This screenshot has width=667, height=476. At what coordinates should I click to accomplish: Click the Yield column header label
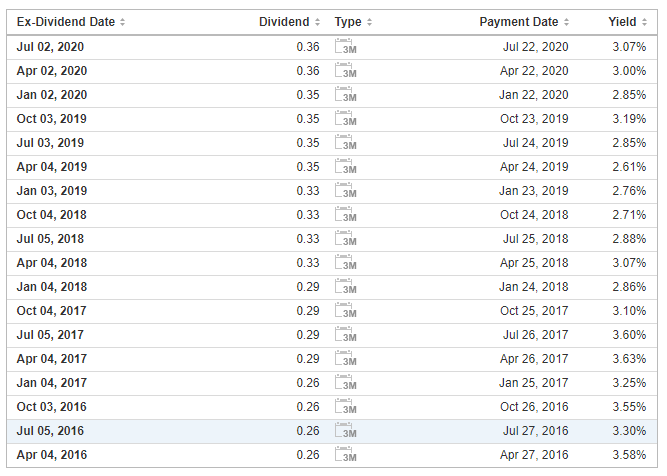(622, 22)
